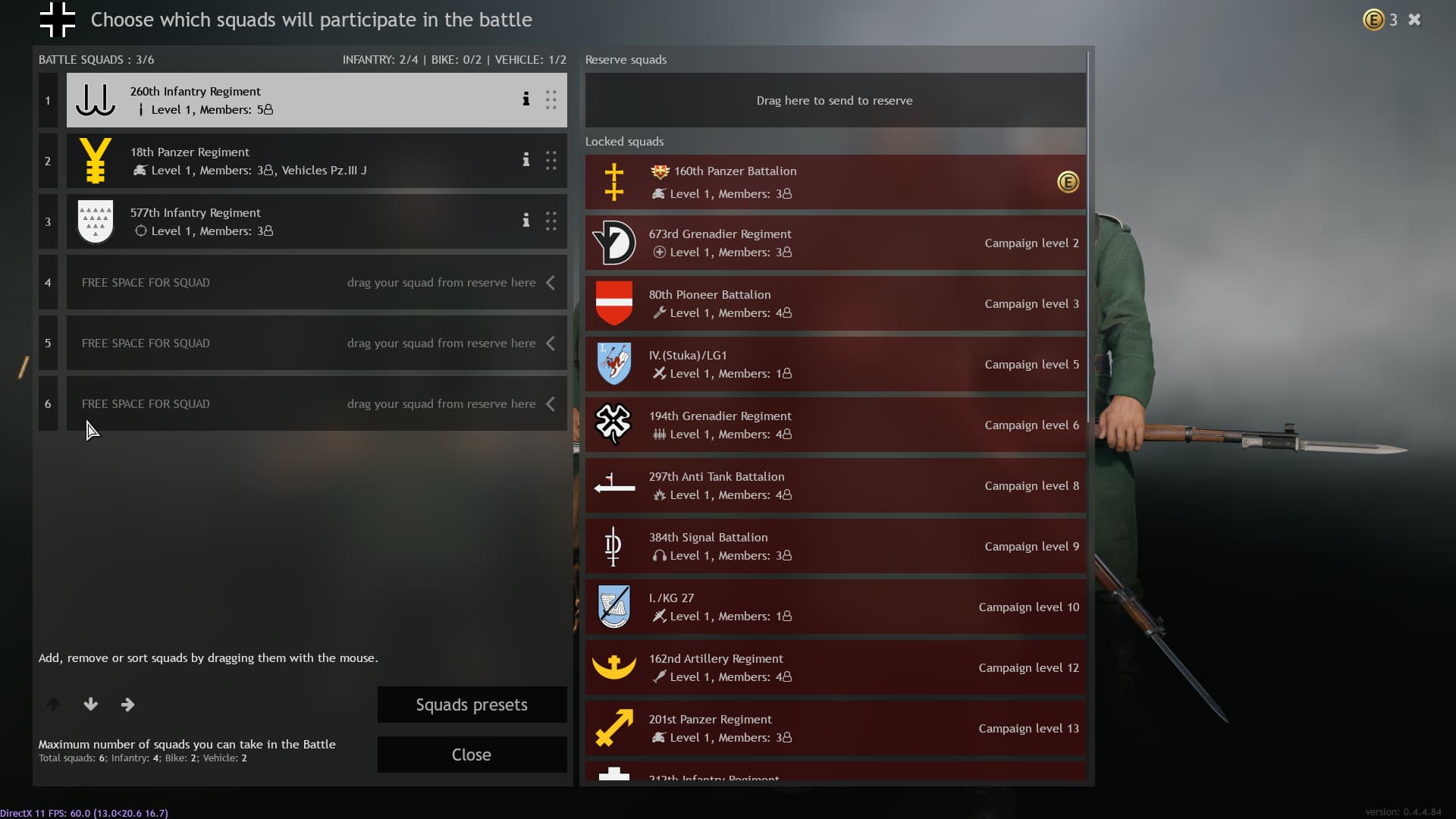Click drag handle of 260th Infantry Regiment
Viewport: 1456px width, 819px height.
pos(551,99)
